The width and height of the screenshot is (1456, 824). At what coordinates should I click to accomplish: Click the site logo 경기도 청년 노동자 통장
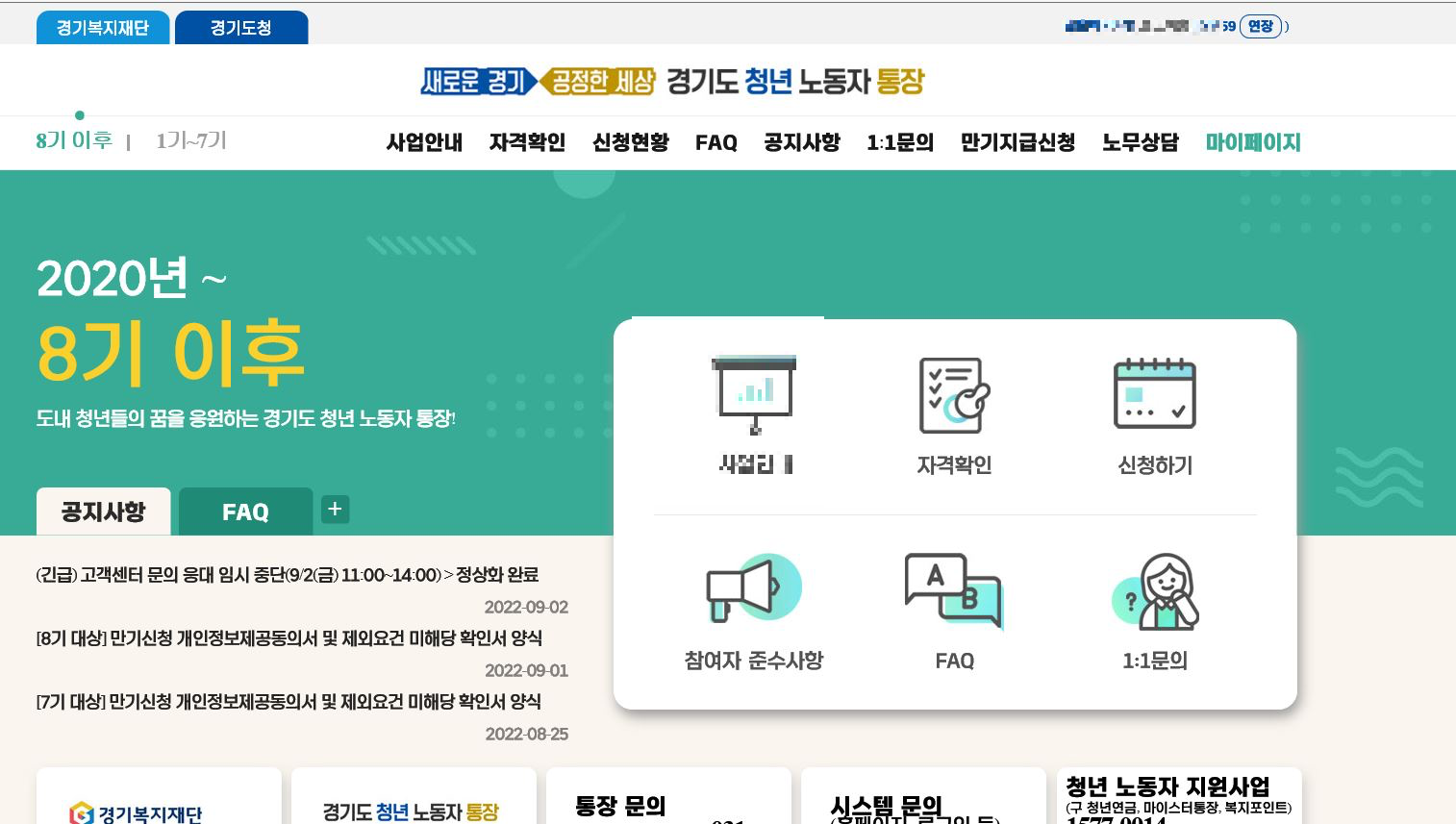pos(672,81)
